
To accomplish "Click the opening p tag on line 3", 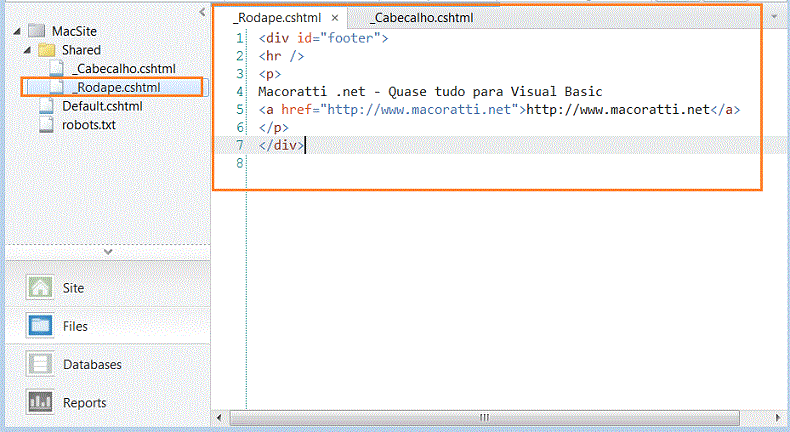I will (x=270, y=74).
